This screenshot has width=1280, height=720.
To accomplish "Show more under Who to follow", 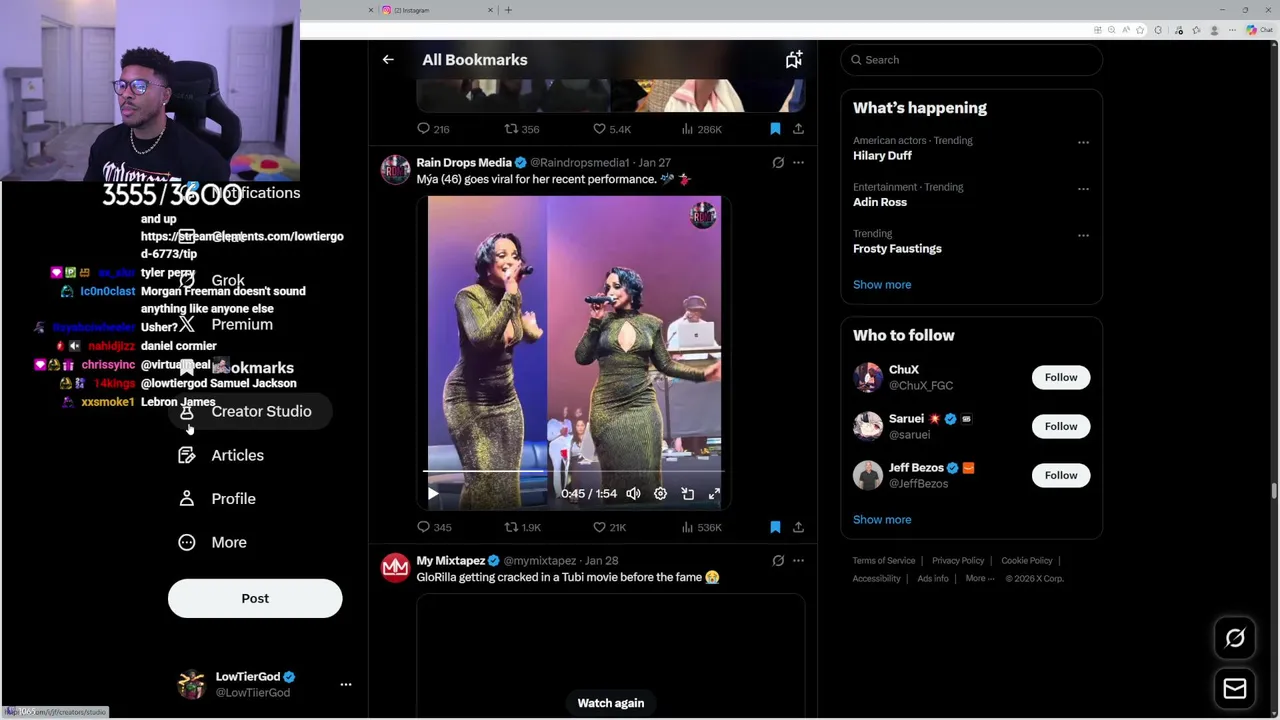I will coord(882,520).
